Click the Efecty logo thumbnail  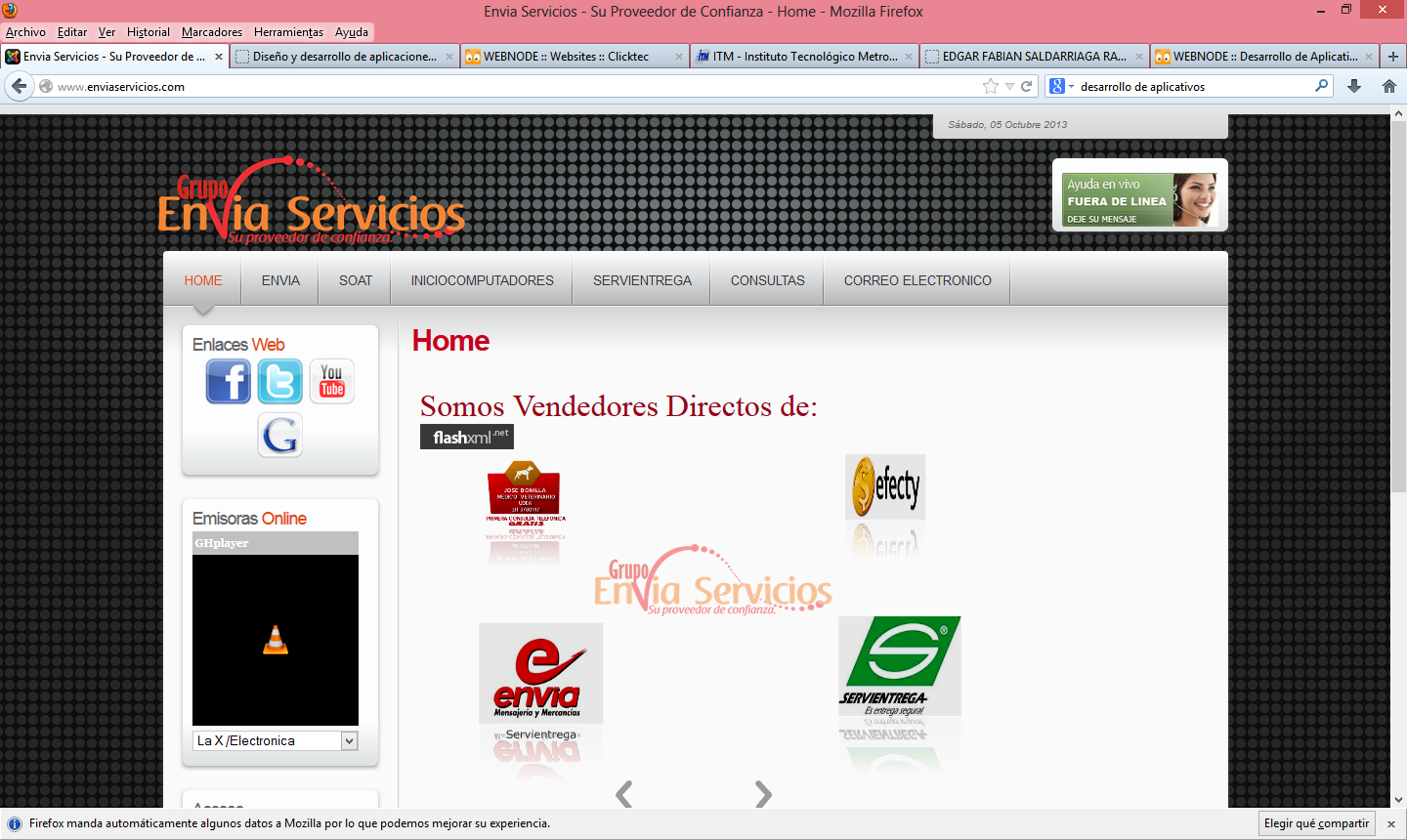(x=885, y=486)
